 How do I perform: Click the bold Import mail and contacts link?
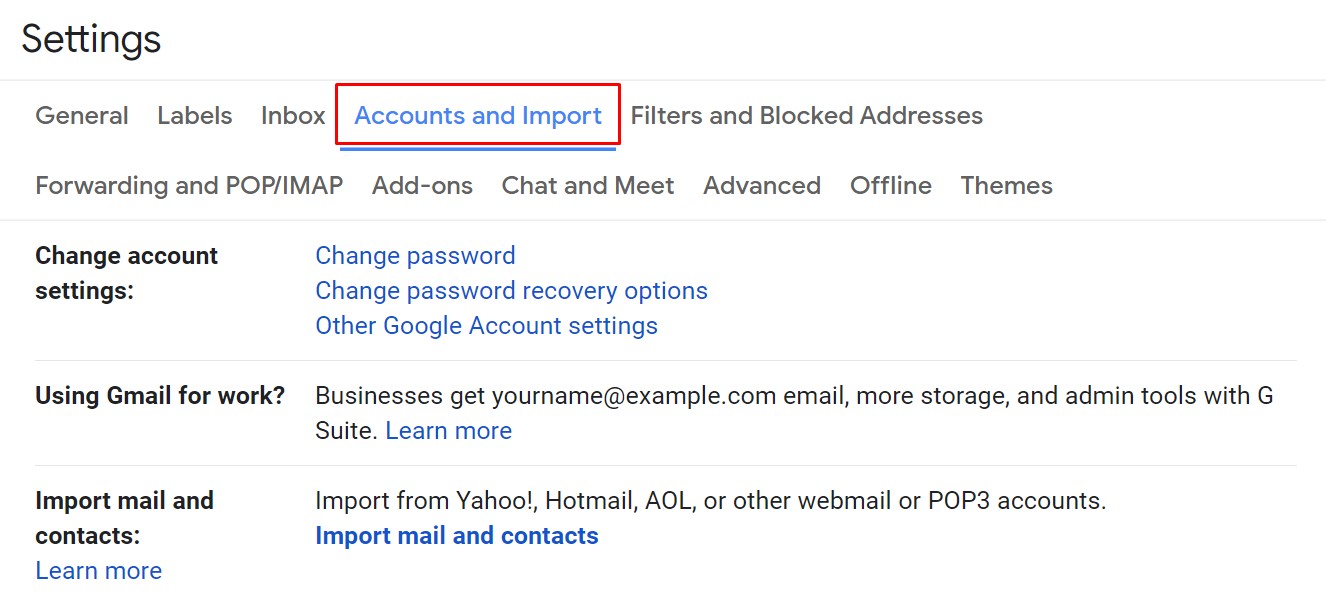[457, 536]
